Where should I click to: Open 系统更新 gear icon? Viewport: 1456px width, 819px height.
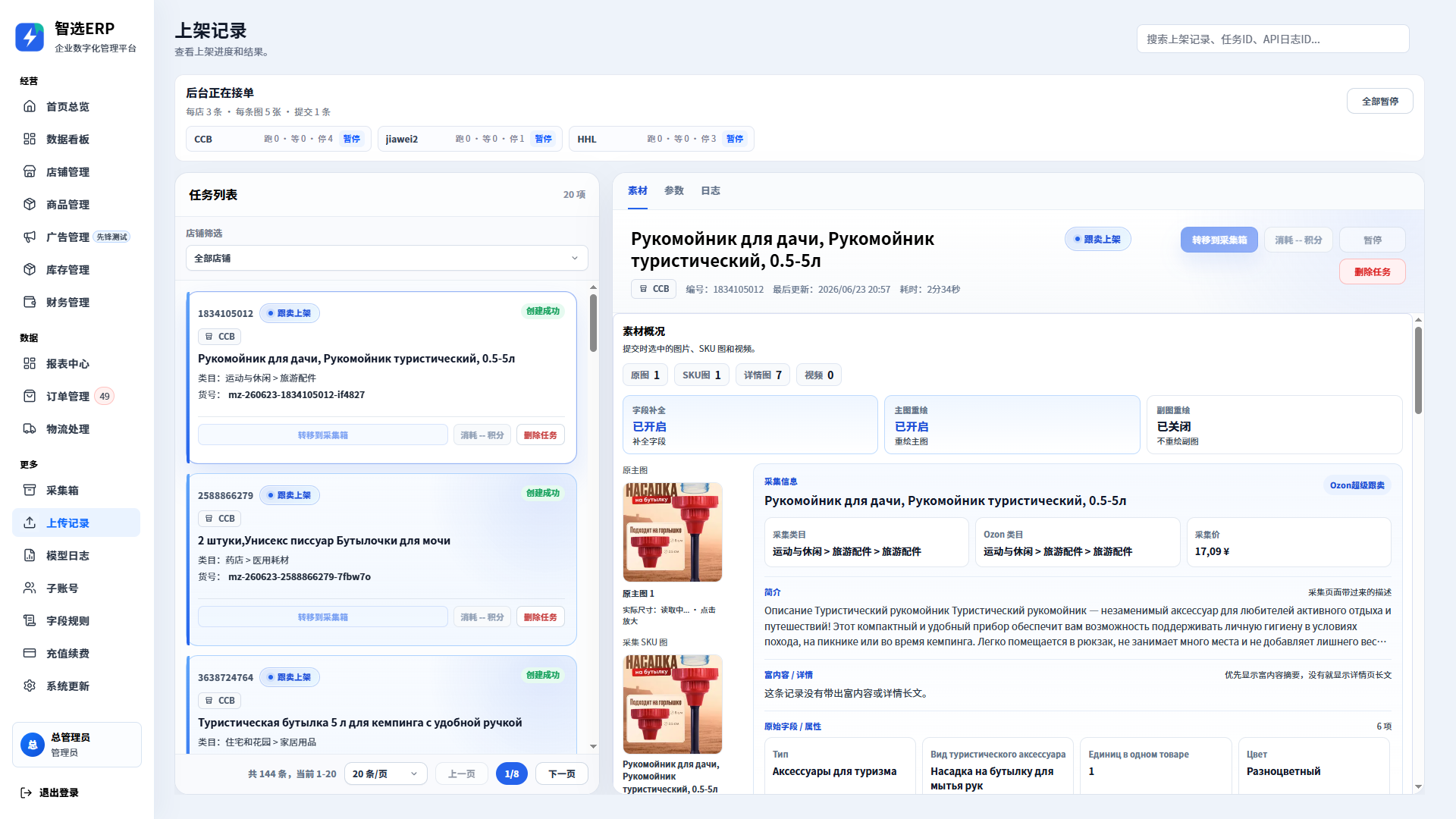30,686
